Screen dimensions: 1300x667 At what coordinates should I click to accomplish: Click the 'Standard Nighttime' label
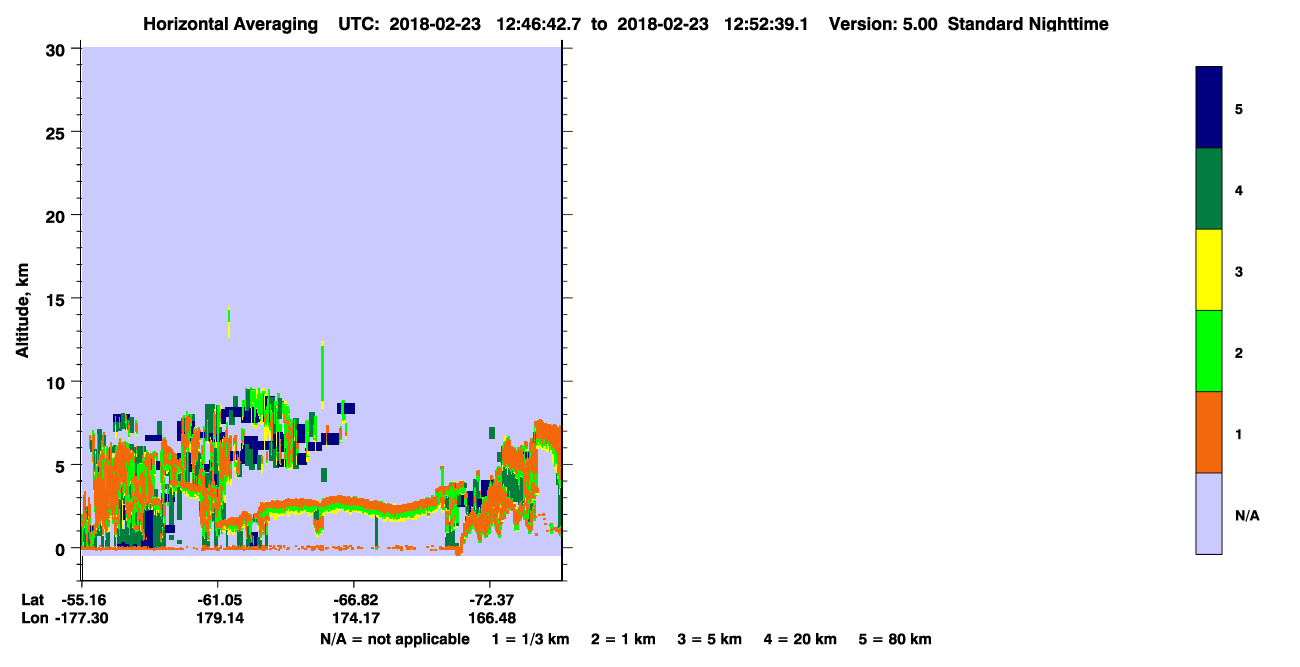click(1028, 24)
